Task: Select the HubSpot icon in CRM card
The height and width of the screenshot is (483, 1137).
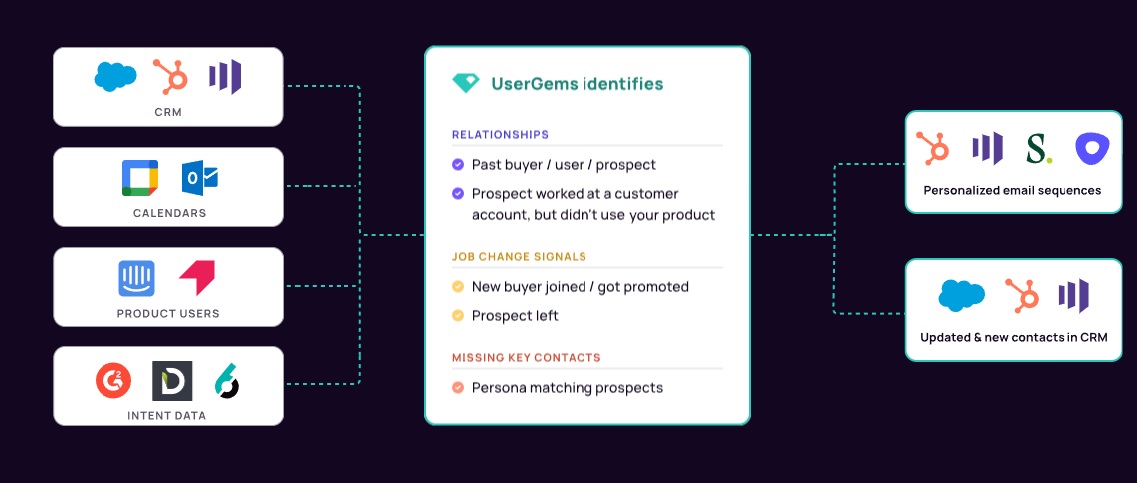Action: click(x=170, y=76)
